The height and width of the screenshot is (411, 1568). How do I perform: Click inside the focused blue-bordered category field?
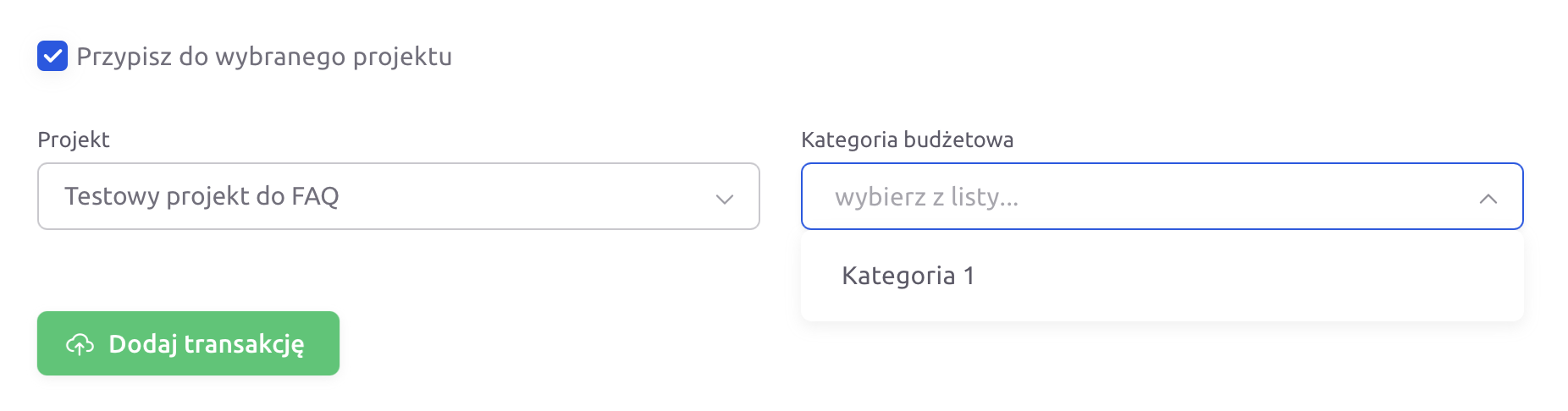coord(1162,196)
